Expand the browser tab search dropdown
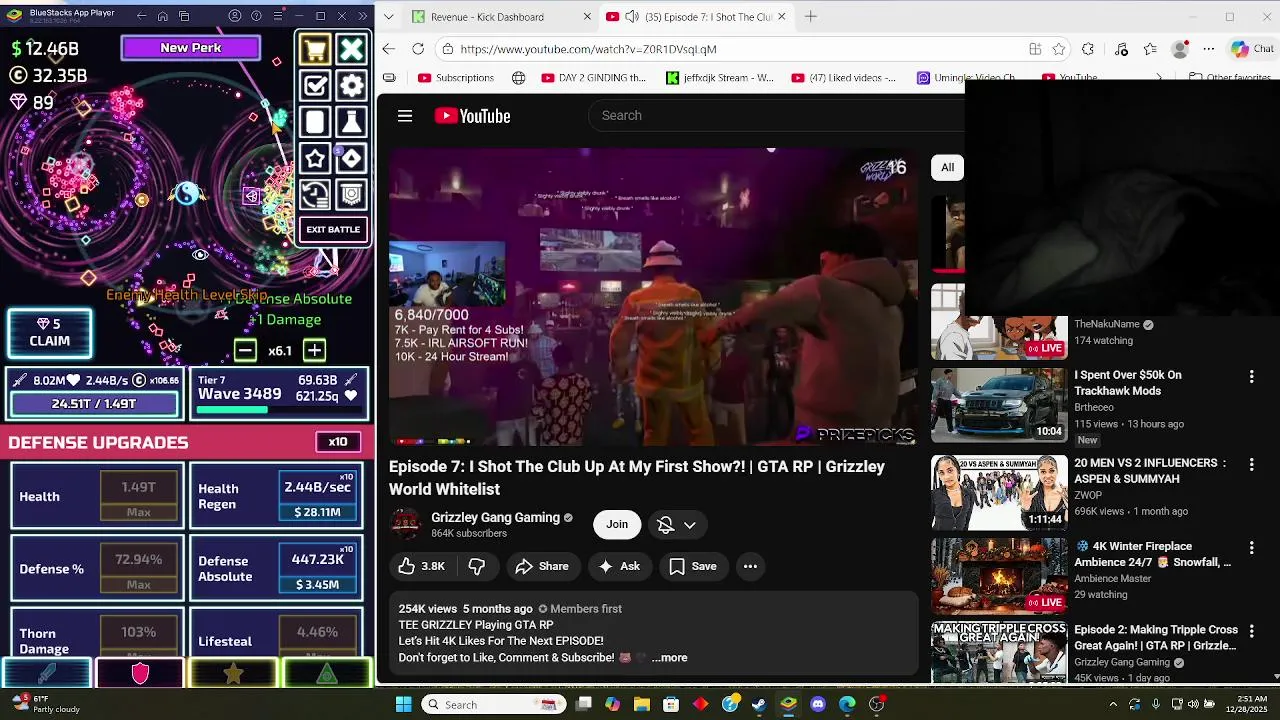The width and height of the screenshot is (1280, 720). click(388, 17)
